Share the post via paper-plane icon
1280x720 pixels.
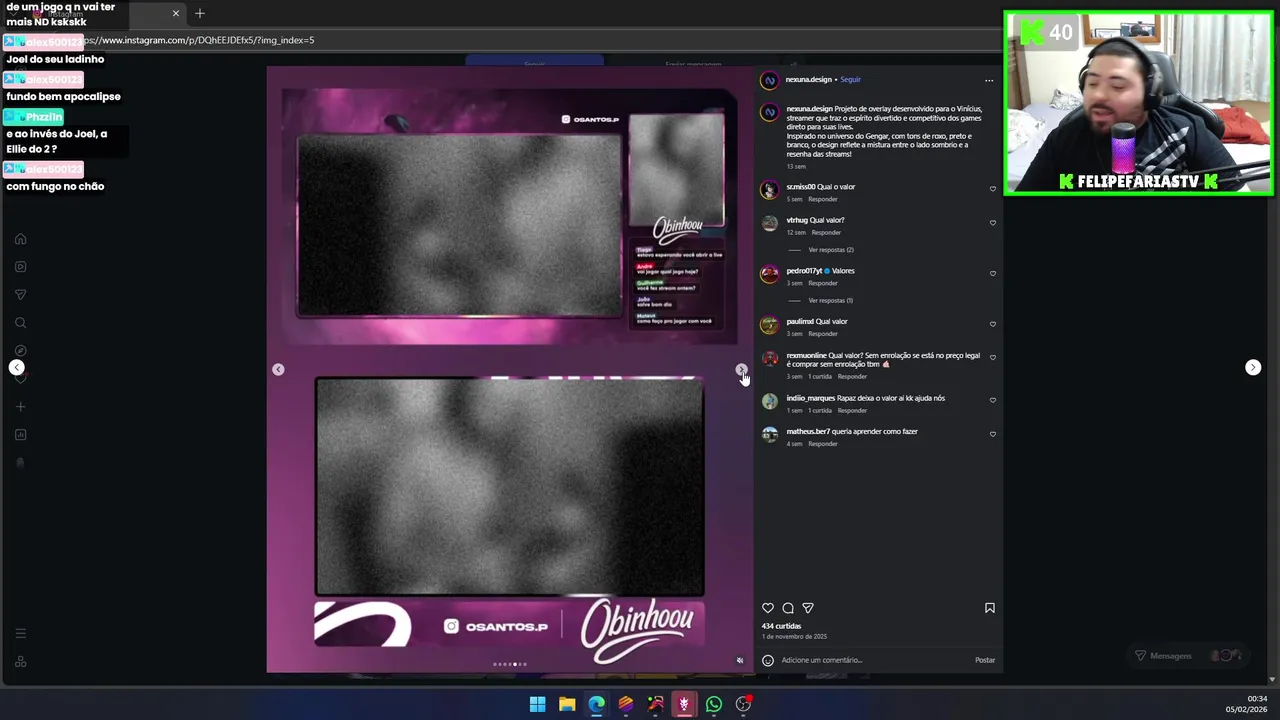[808, 608]
